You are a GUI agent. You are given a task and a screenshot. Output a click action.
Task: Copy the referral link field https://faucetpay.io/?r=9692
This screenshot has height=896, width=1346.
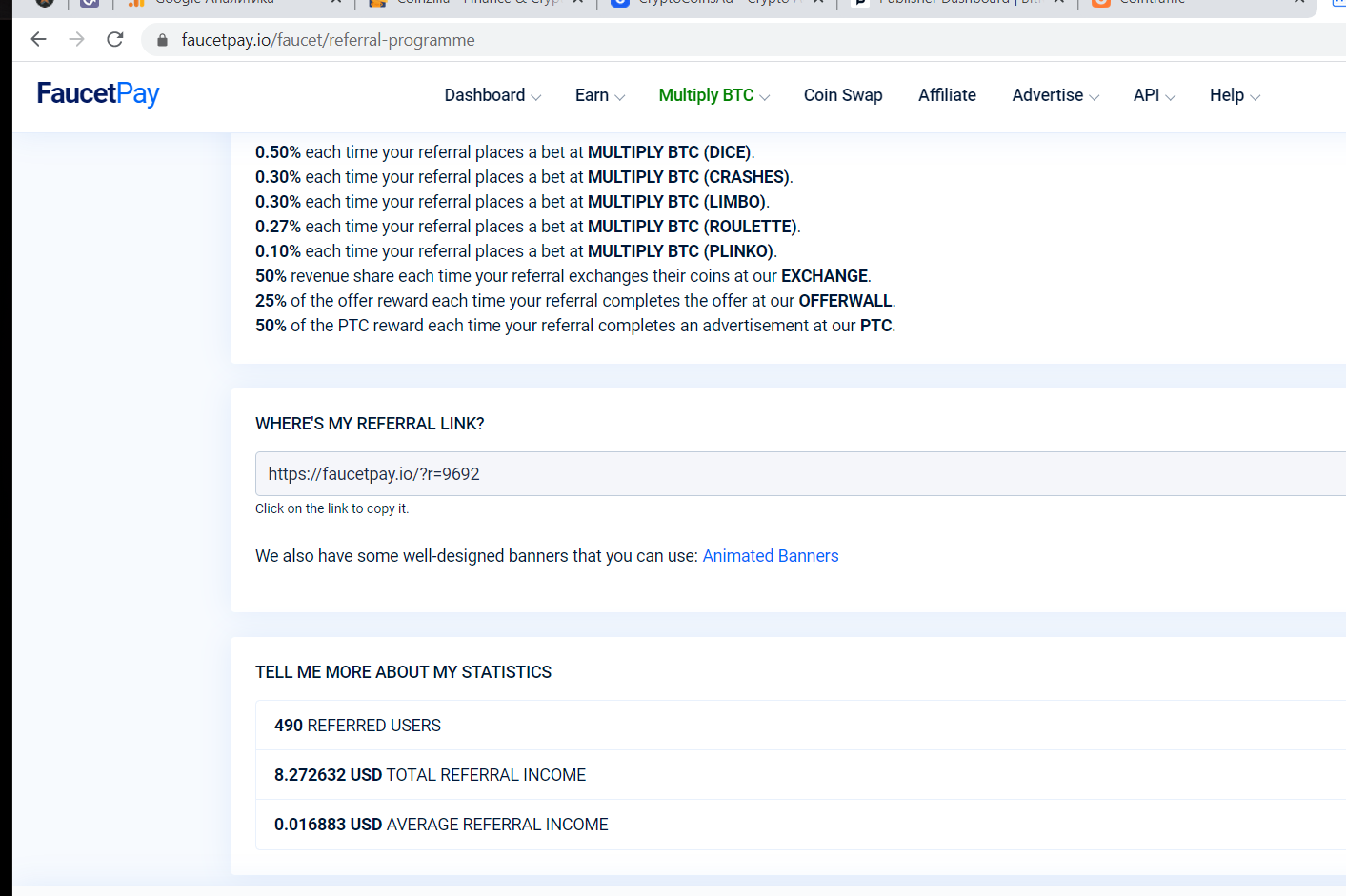[800, 473]
